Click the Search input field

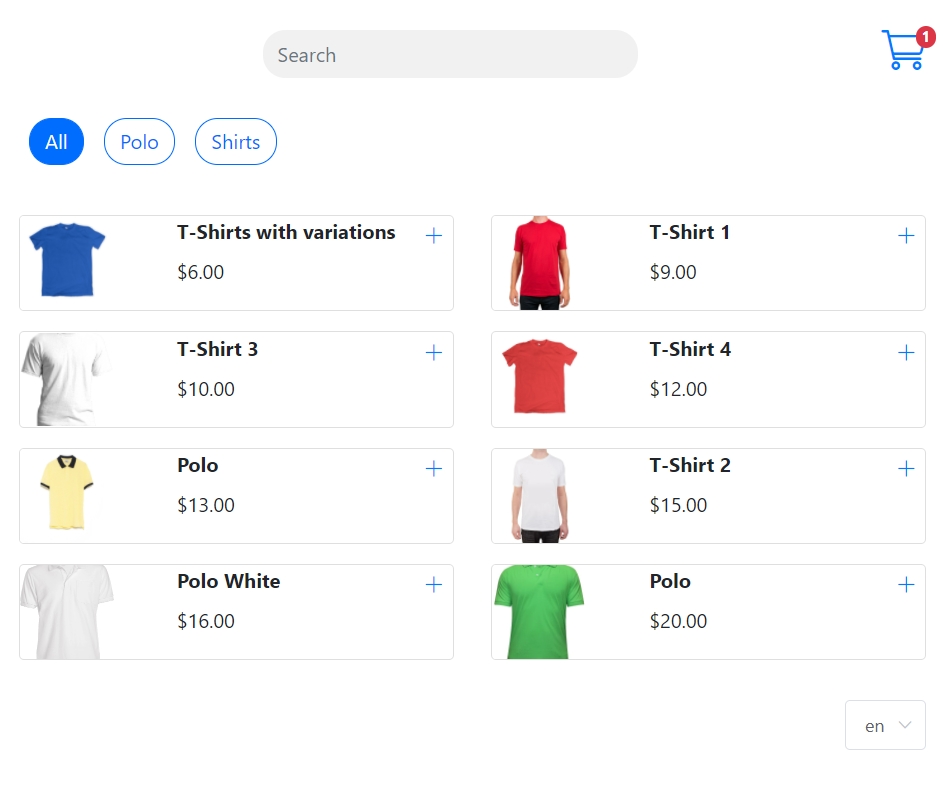click(450, 54)
